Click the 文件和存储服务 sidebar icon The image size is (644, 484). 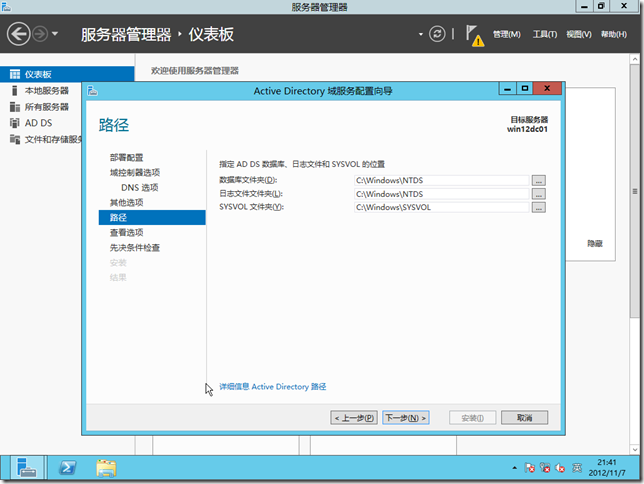tap(15, 139)
